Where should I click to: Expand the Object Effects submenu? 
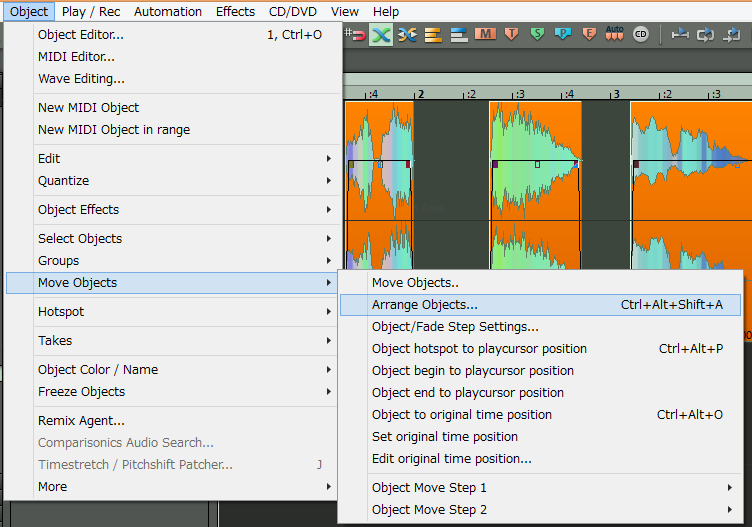(x=173, y=210)
